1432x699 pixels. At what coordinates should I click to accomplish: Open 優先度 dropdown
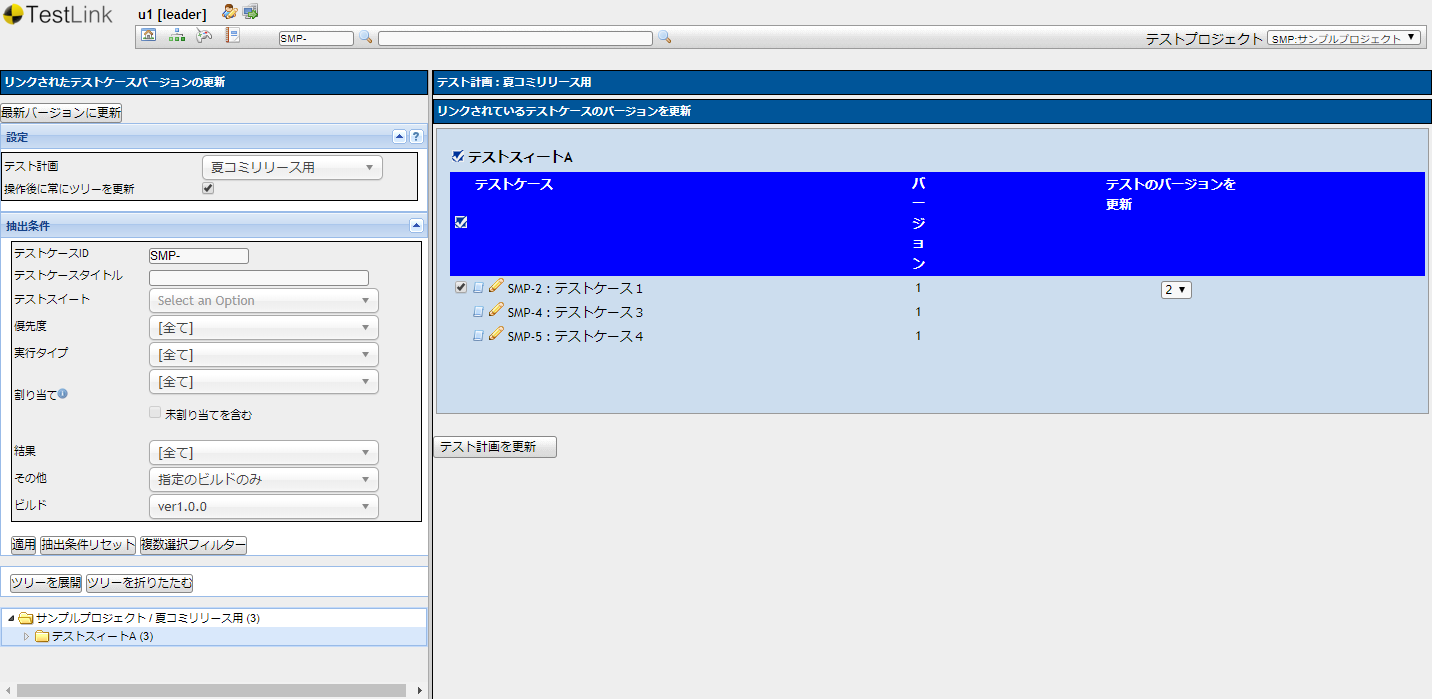(x=264, y=327)
